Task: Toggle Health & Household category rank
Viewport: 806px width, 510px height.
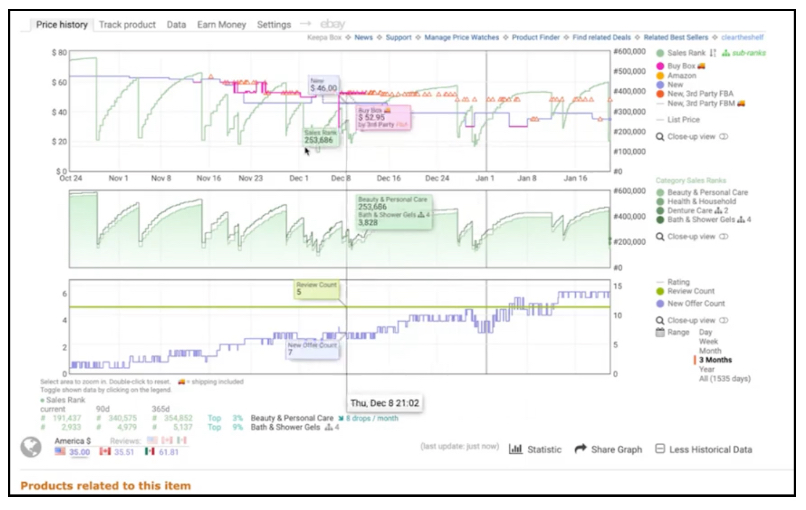Action: tap(697, 202)
